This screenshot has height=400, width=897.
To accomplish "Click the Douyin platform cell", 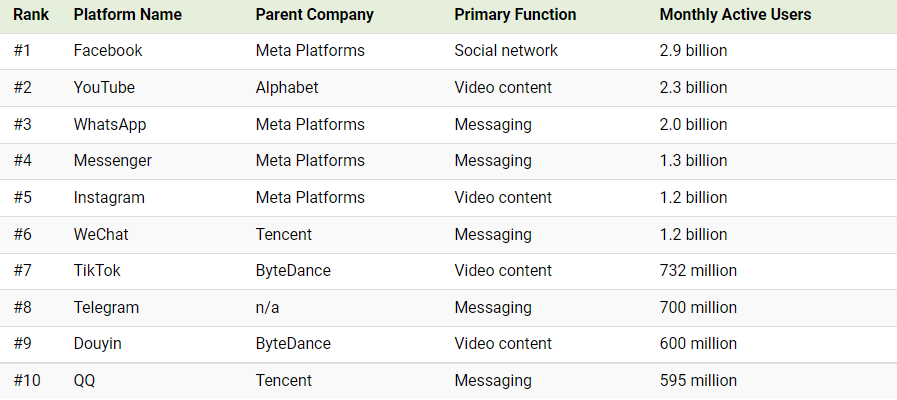I will [x=99, y=344].
